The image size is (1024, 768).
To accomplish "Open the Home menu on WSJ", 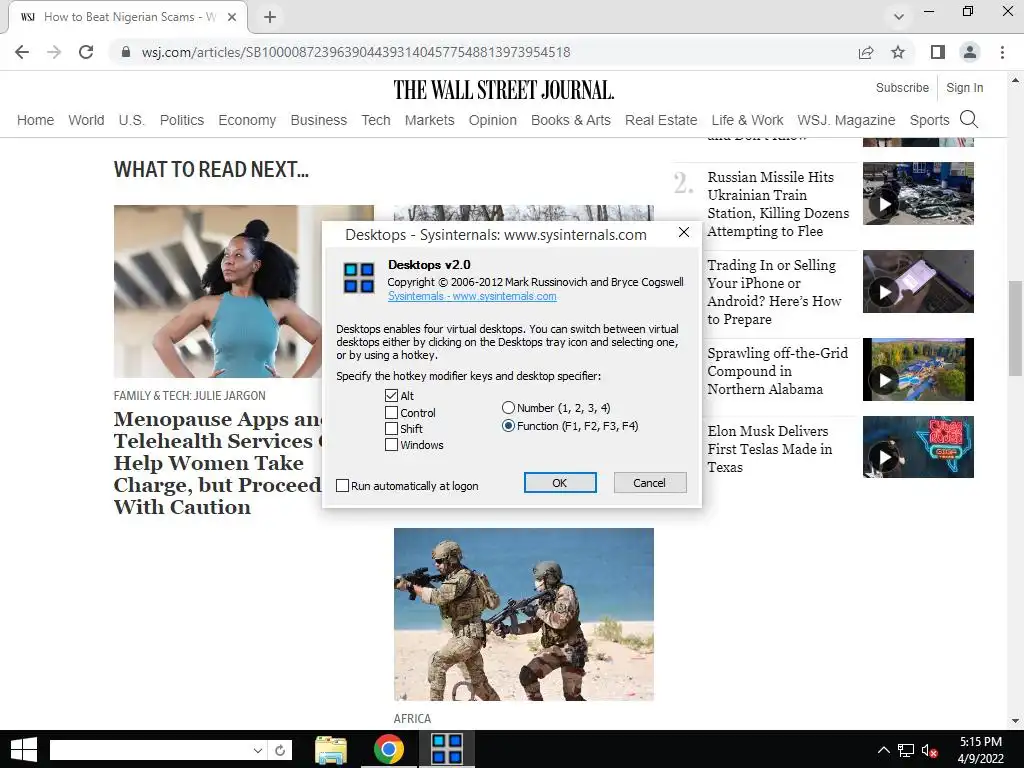I will tap(35, 120).
